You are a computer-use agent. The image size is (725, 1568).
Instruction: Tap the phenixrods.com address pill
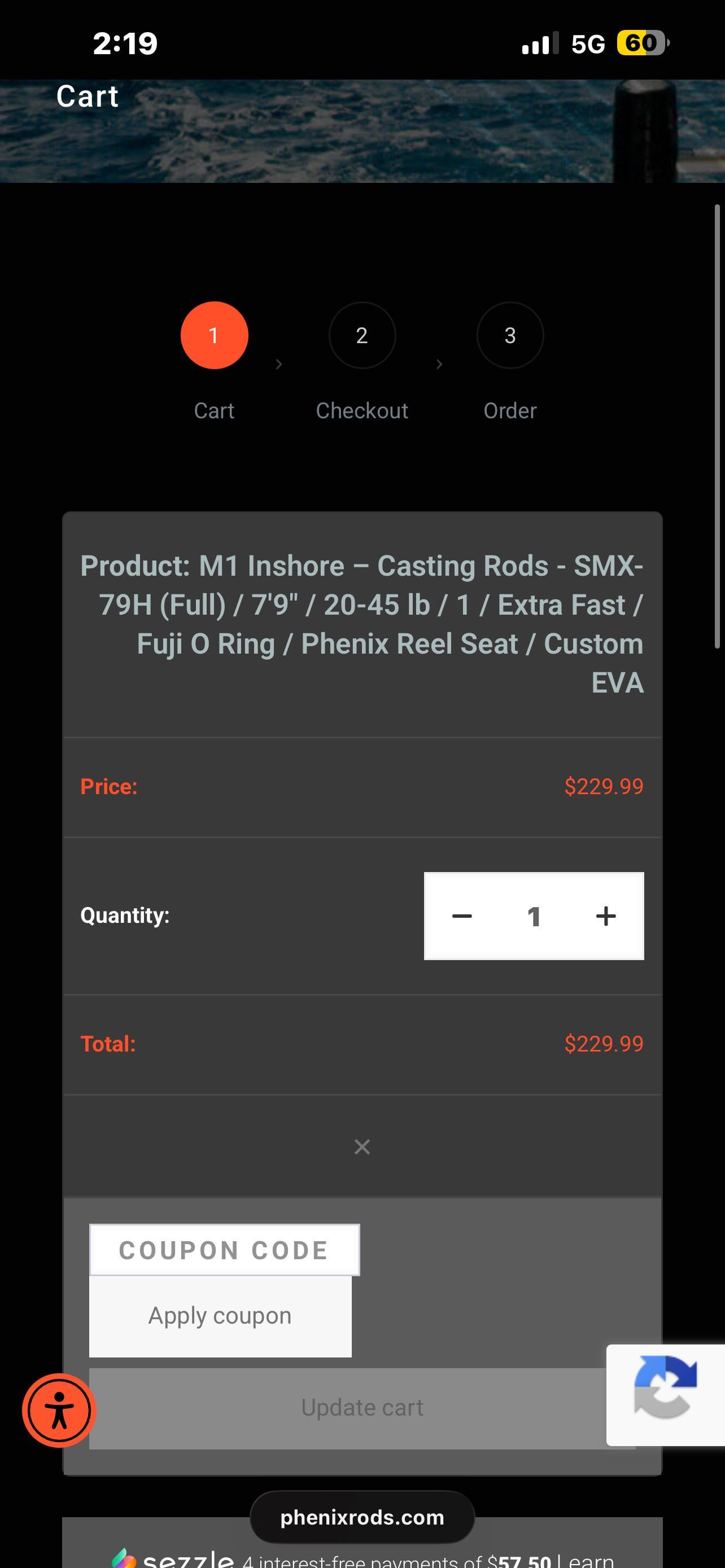pos(362,1517)
